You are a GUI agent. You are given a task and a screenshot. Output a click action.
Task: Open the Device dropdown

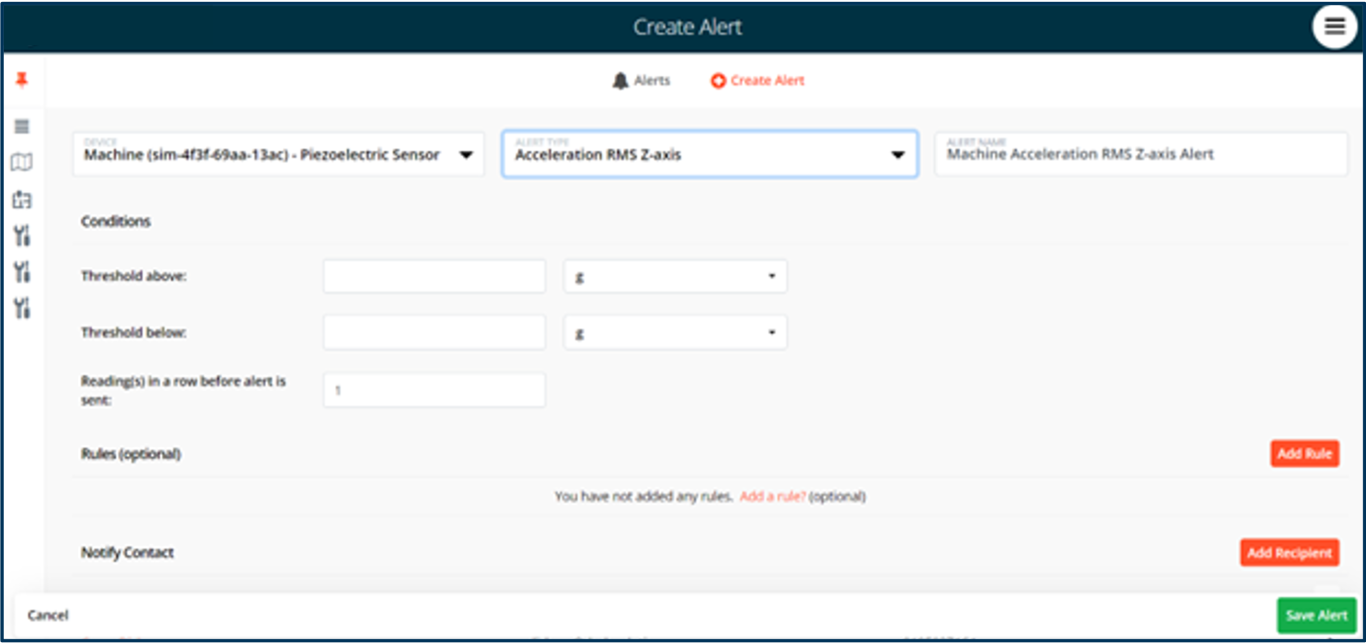278,154
